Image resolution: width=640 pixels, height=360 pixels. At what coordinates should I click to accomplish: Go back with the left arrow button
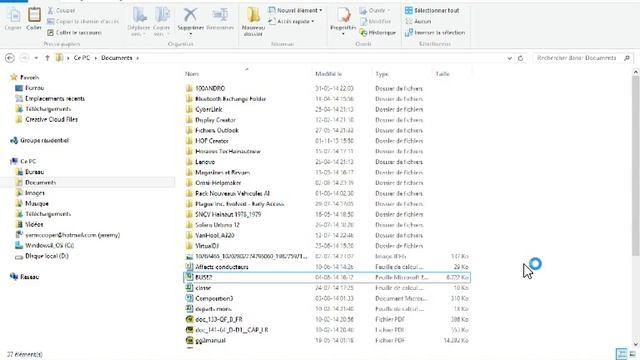coord(10,58)
